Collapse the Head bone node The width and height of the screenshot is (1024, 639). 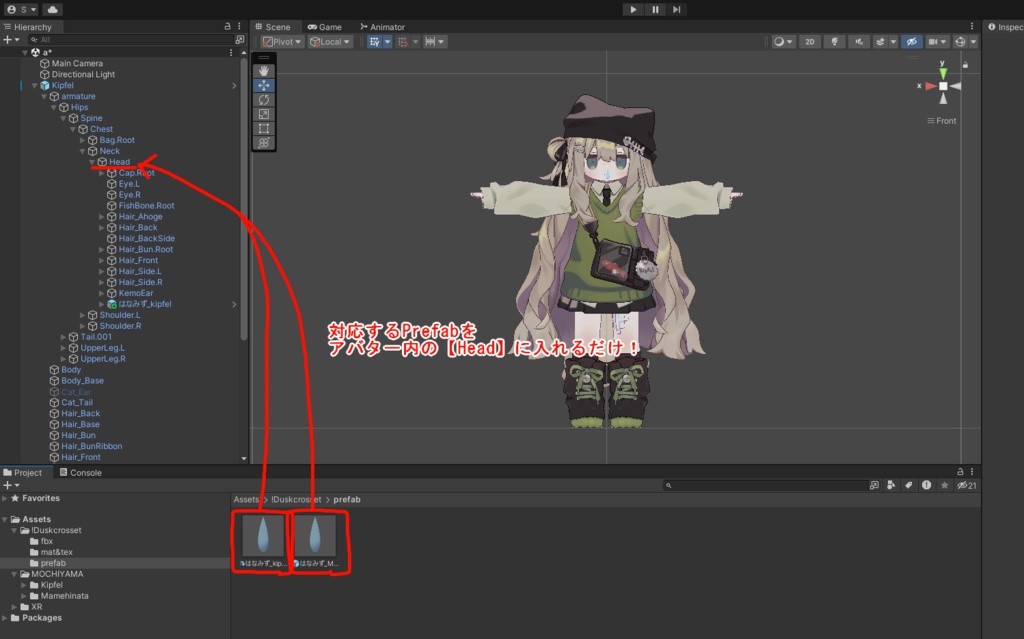pos(92,162)
